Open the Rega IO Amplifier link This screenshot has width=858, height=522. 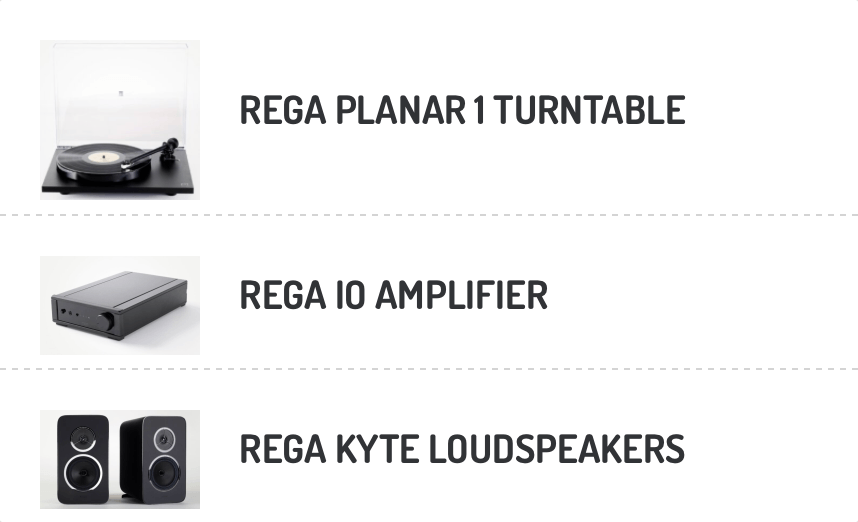[x=393, y=296]
